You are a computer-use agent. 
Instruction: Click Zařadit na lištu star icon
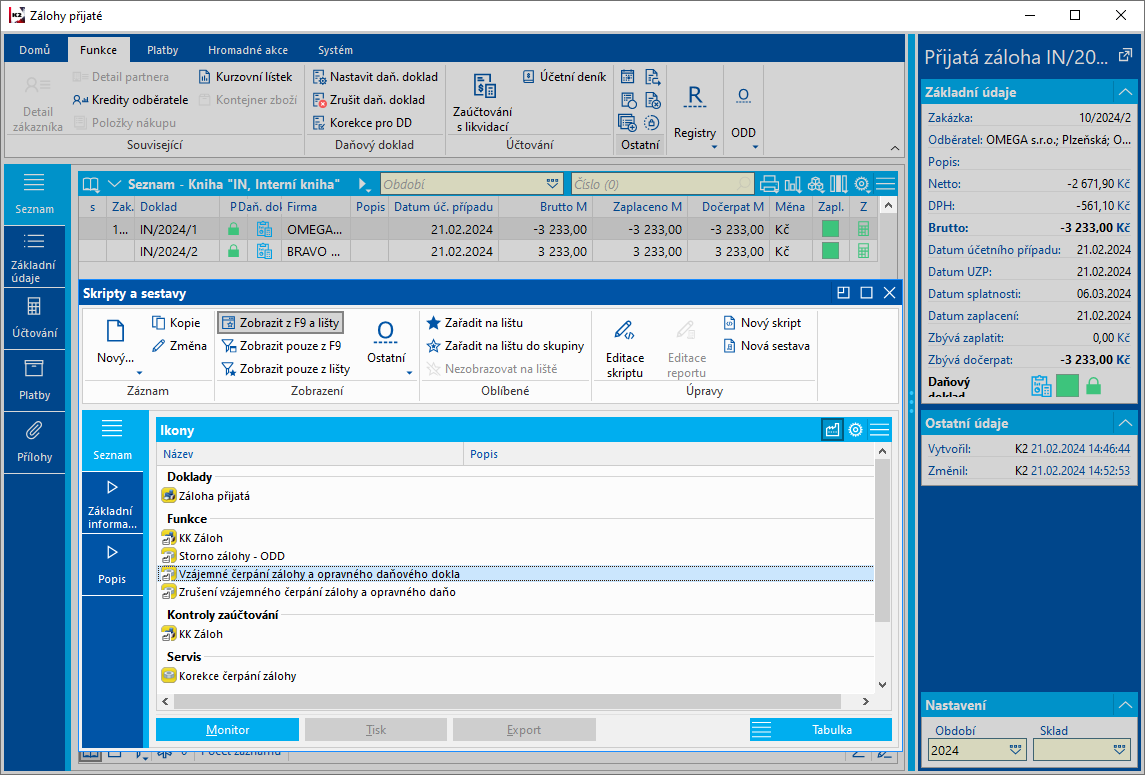click(x=433, y=323)
